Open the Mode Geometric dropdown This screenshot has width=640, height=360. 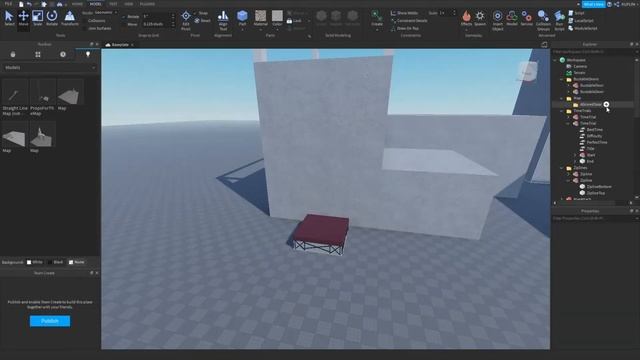coord(105,13)
